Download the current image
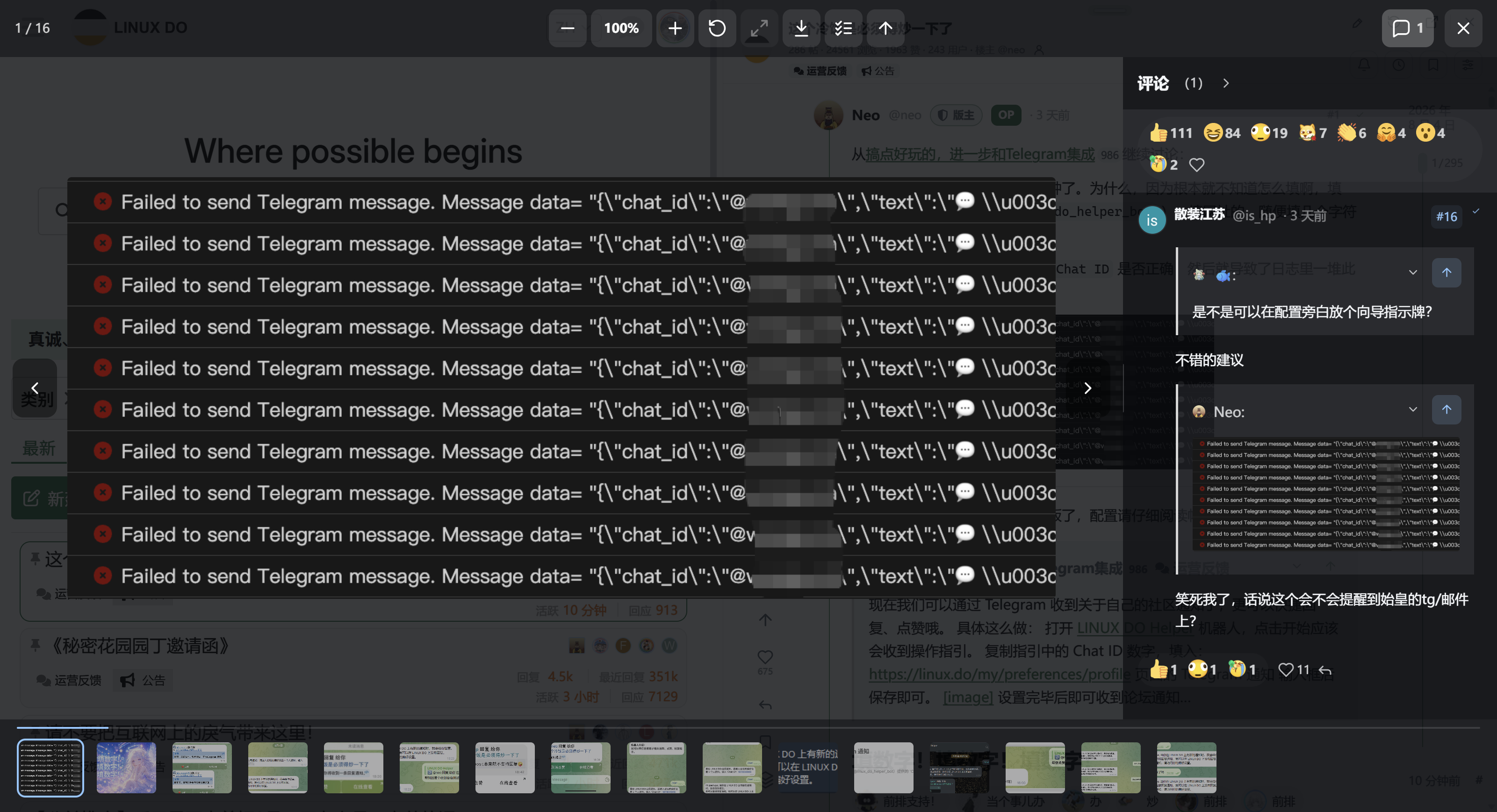 [801, 28]
